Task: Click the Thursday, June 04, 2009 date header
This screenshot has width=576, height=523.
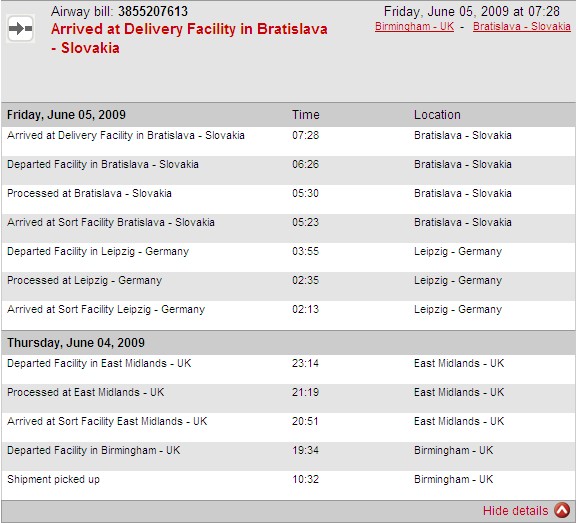Action: (x=76, y=343)
